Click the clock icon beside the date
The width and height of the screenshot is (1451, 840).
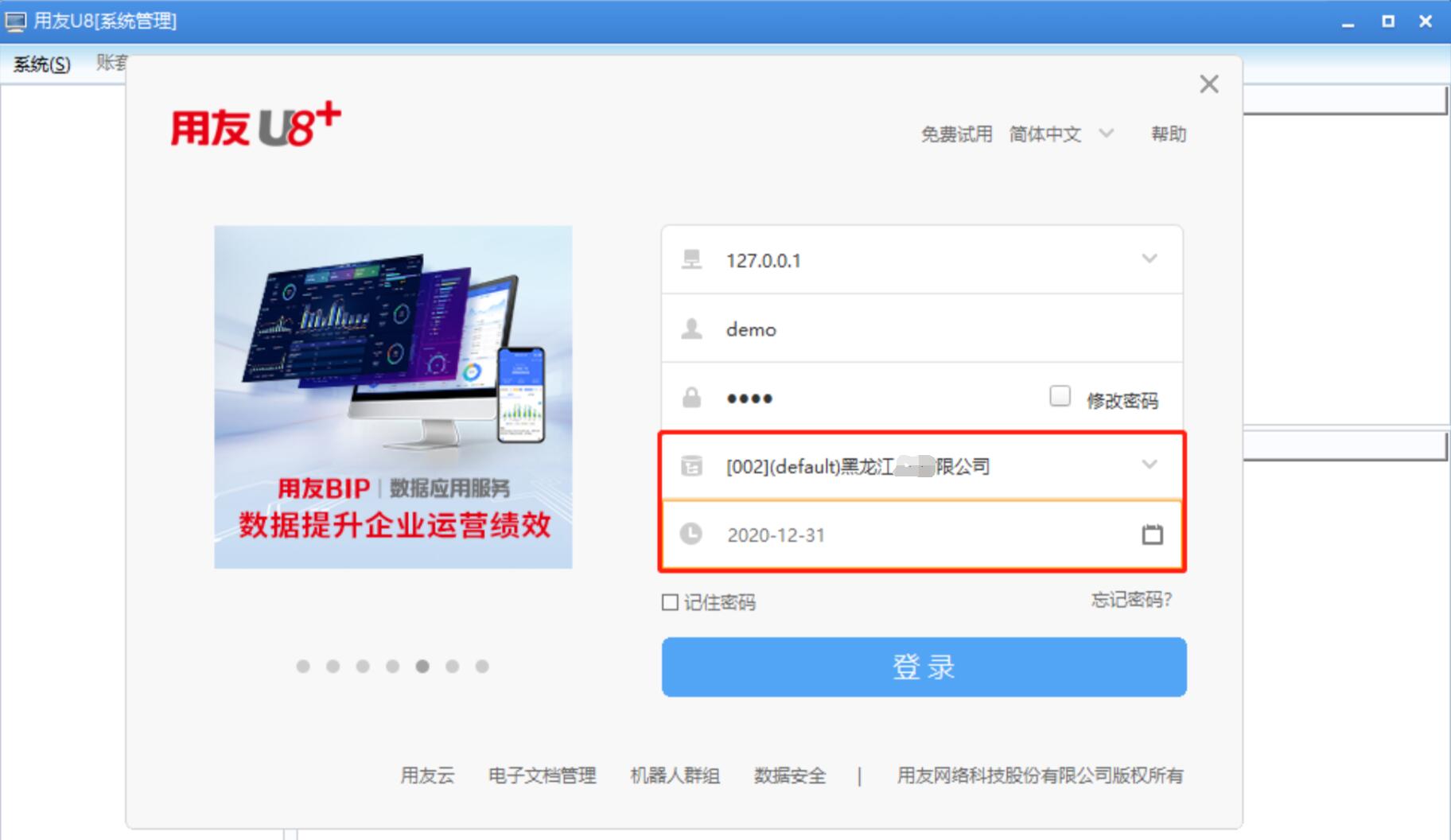(x=691, y=534)
